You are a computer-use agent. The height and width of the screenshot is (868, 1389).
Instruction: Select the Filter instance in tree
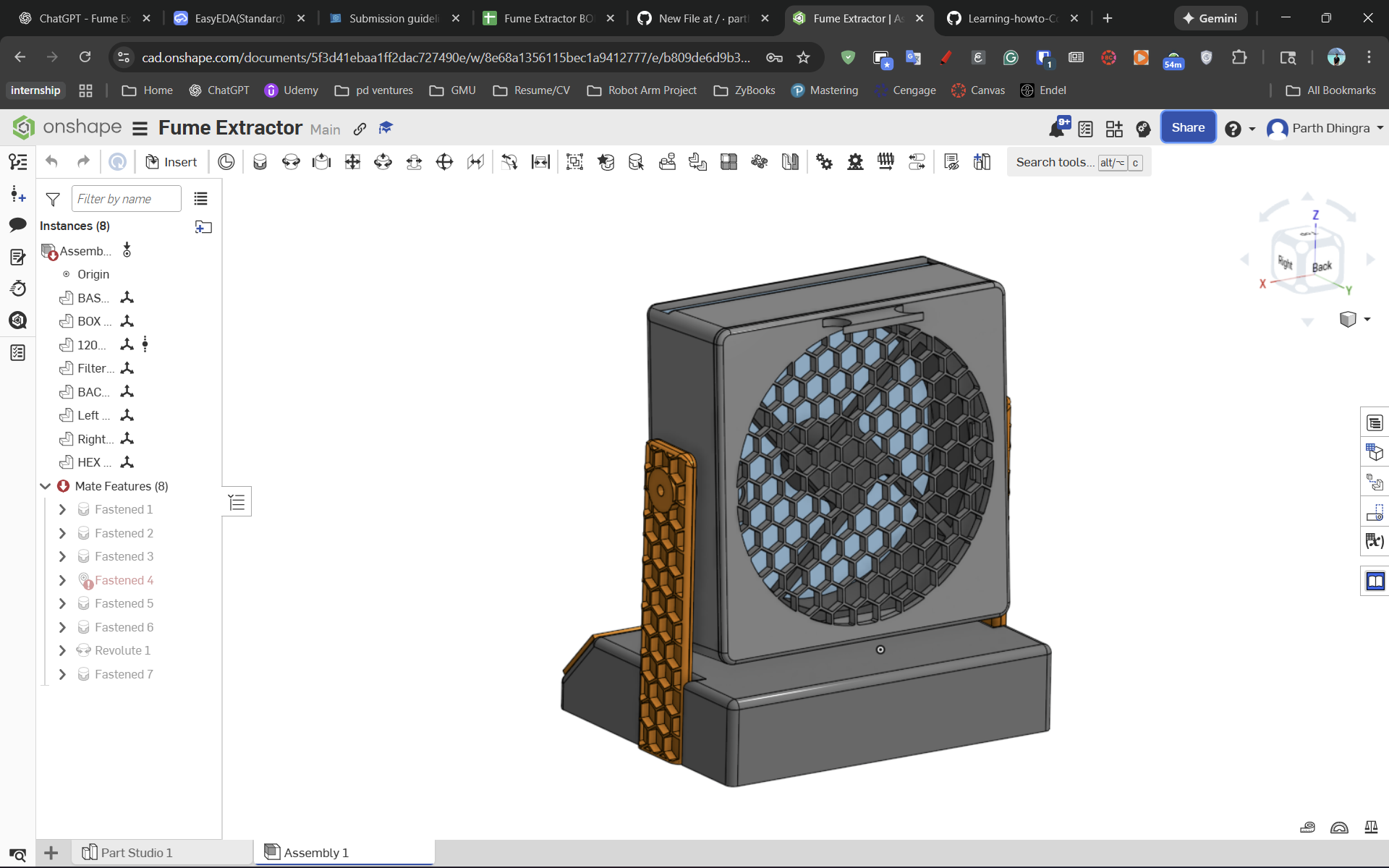95,368
